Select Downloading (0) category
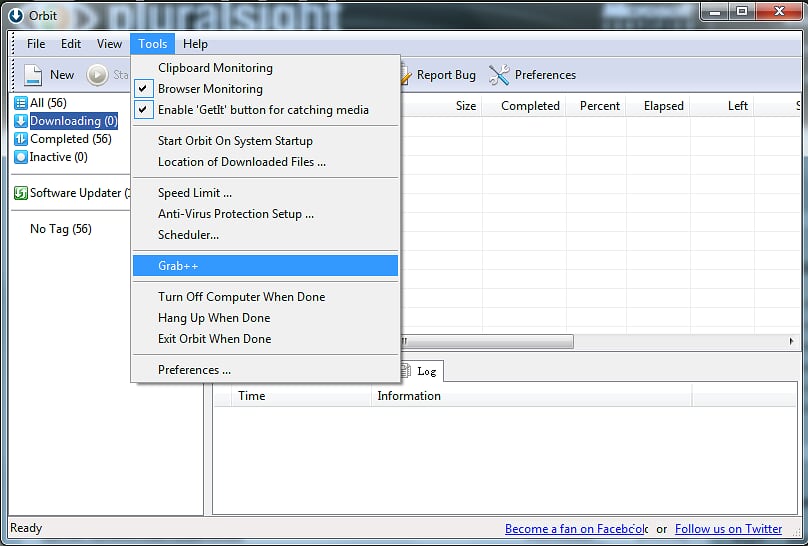Image resolution: width=808 pixels, height=546 pixels. click(74, 121)
